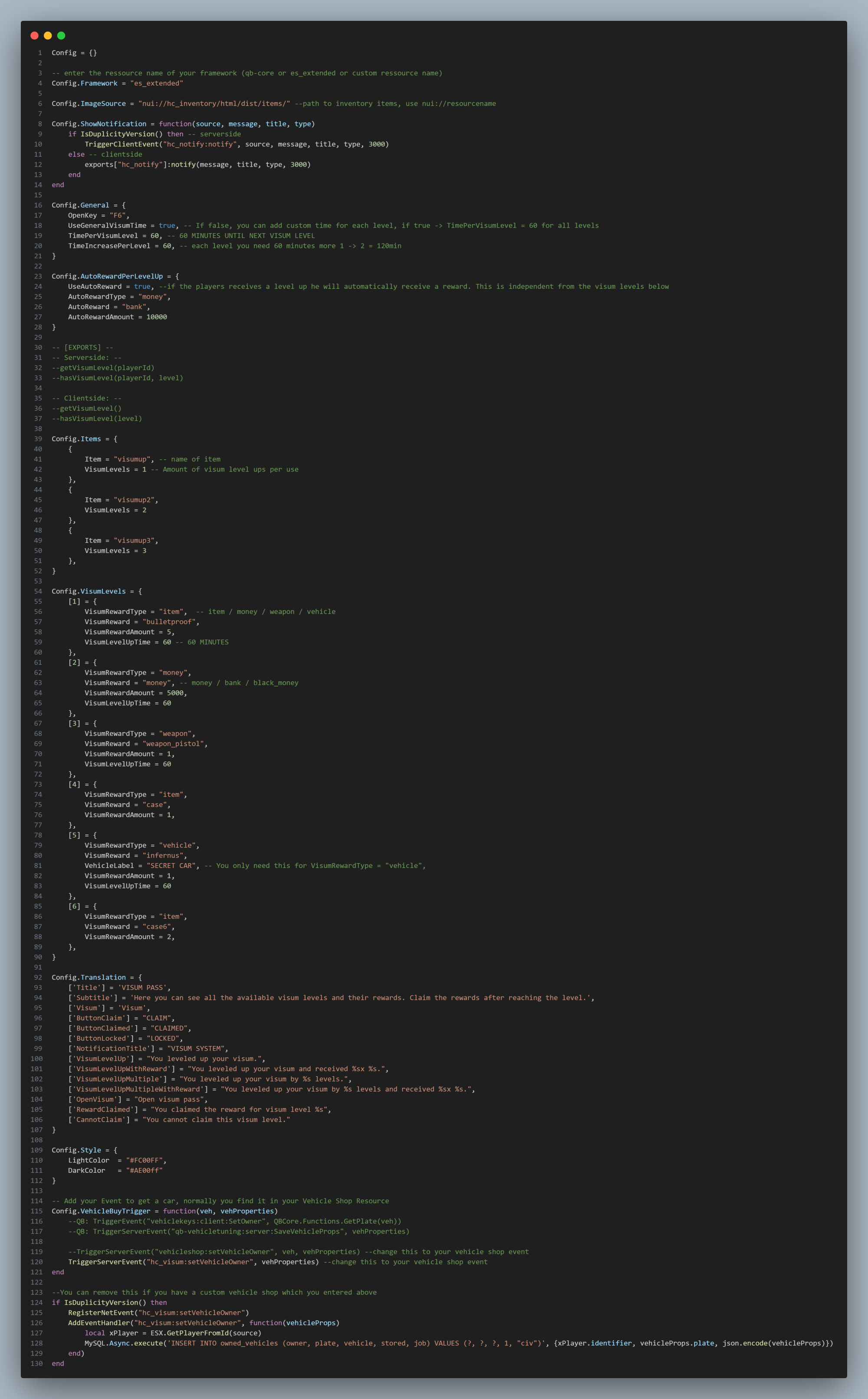Select the Config.Style declaration

tap(76, 1150)
